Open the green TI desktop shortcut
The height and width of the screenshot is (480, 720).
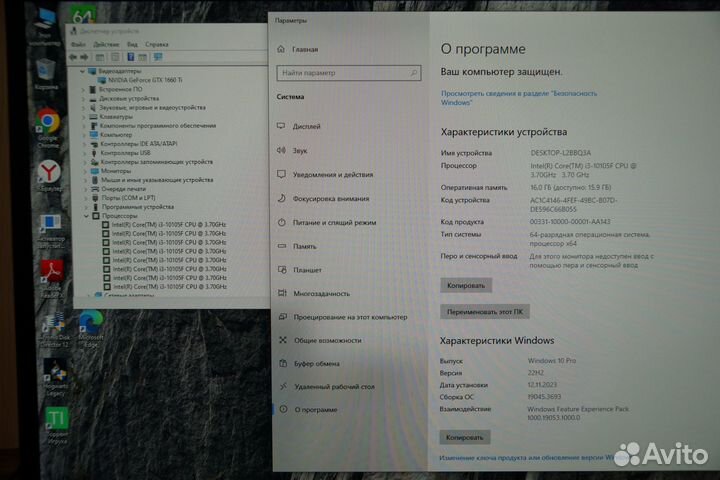pos(57,419)
